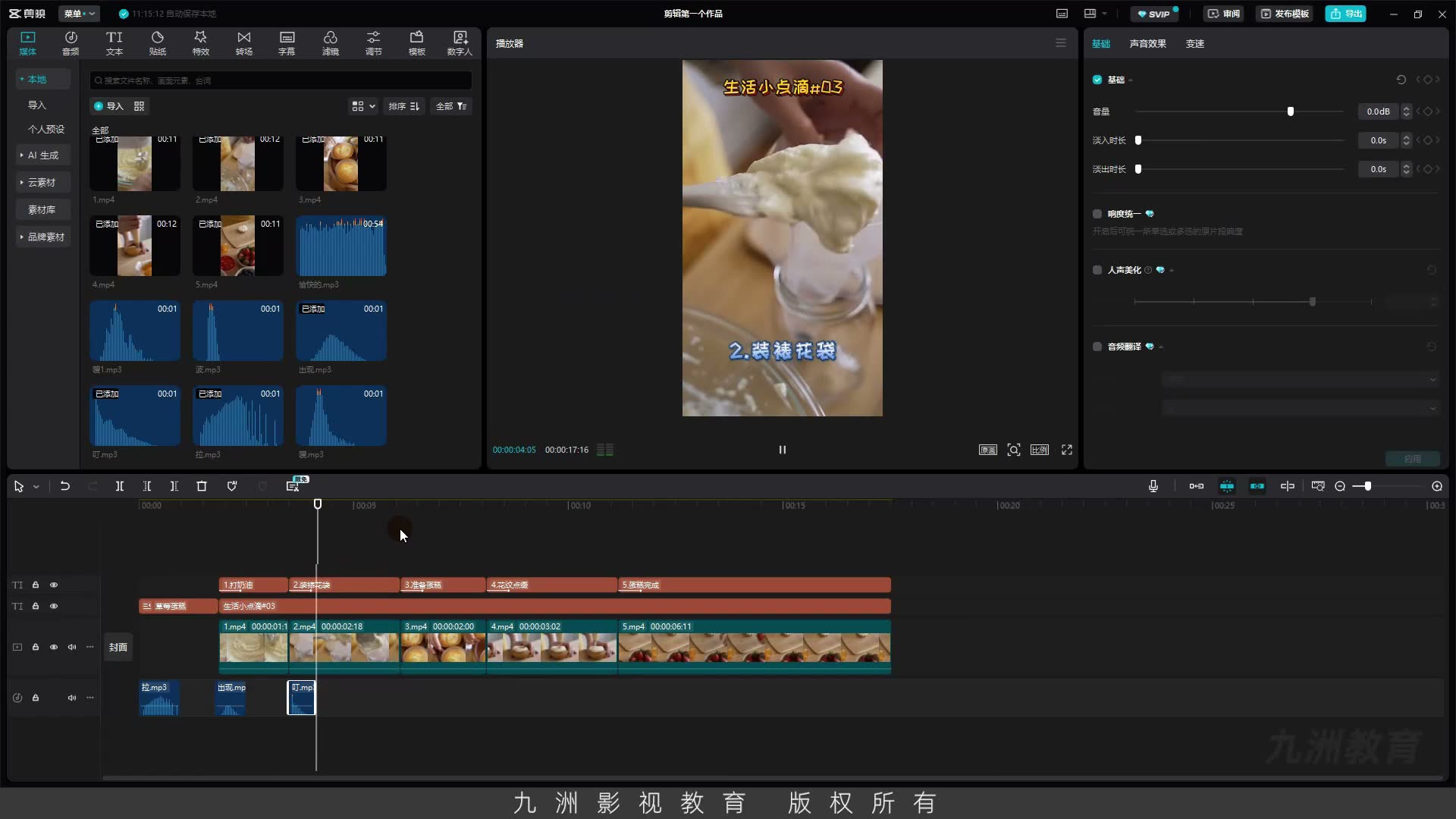Open the 转场 transitions panel

[243, 43]
